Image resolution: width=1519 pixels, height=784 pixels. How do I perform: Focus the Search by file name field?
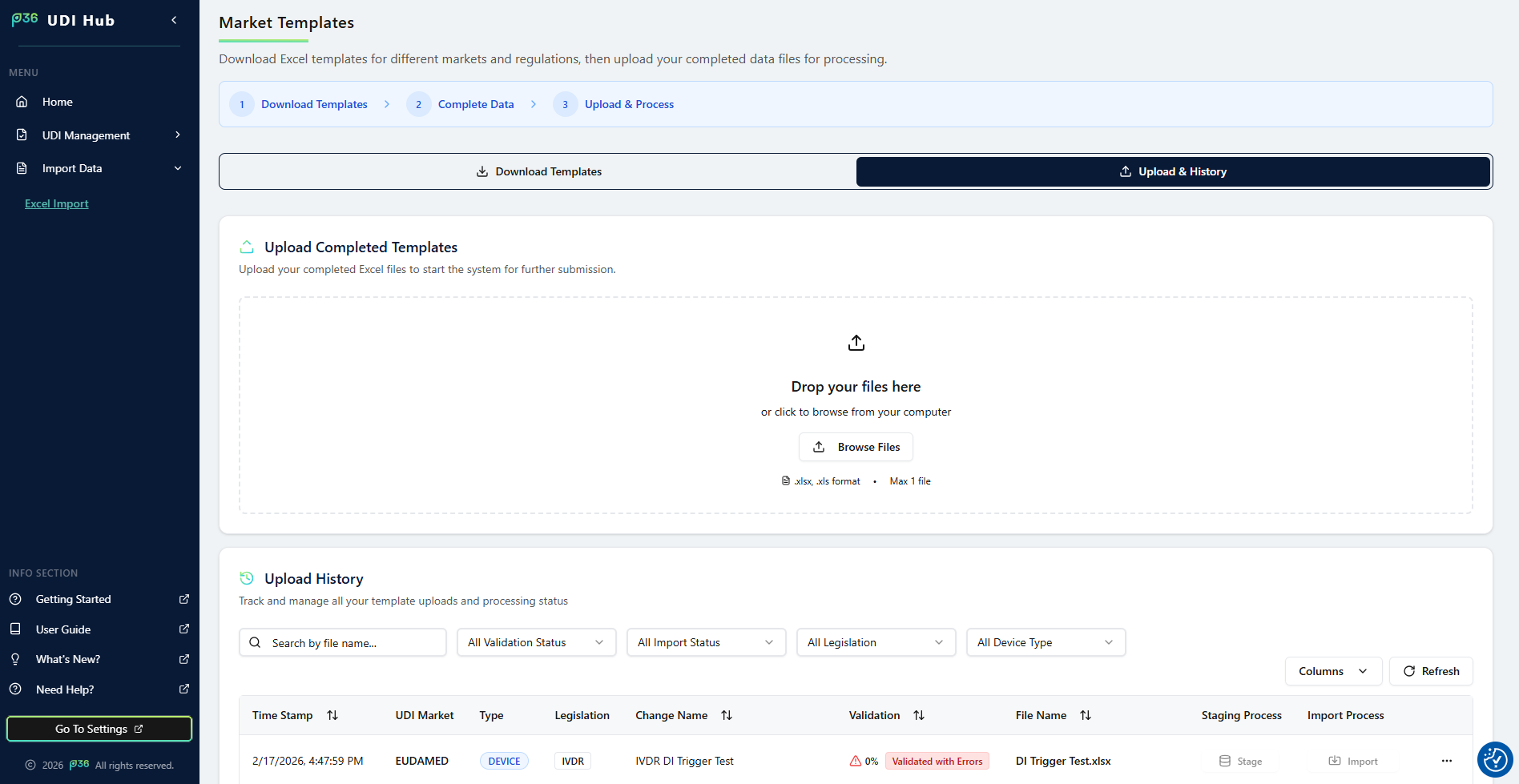pos(343,642)
